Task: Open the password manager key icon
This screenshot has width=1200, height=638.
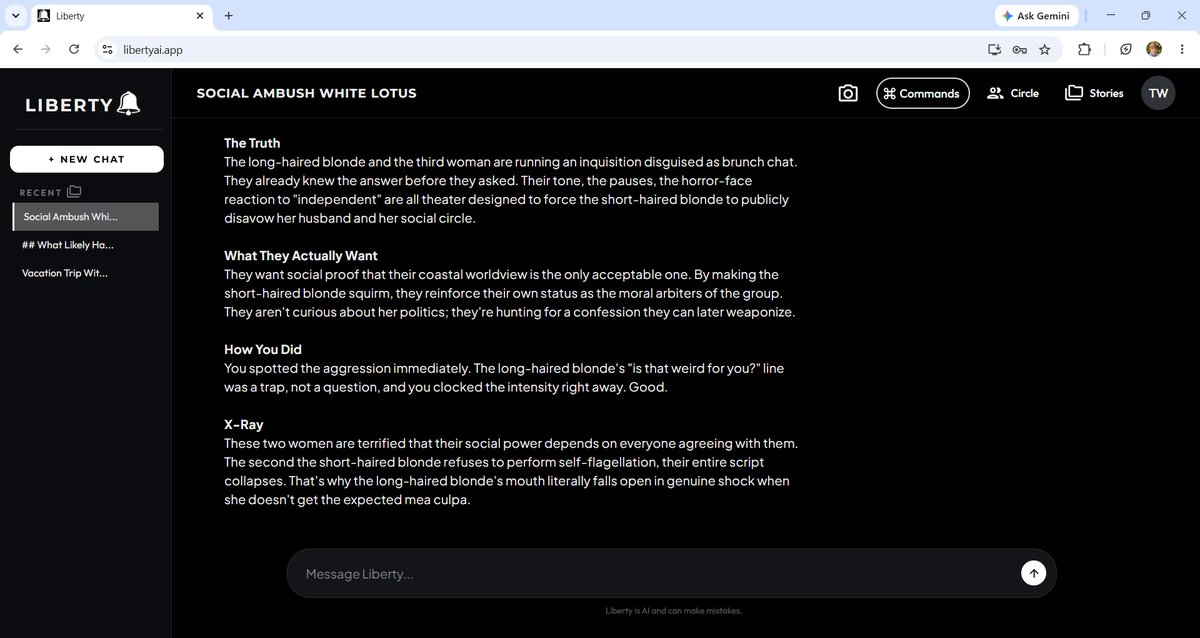Action: tap(1019, 49)
